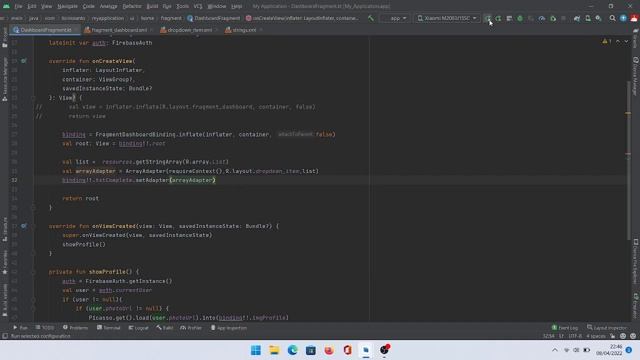This screenshot has width=640, height=360.
Task: Open the Layout Inspector button
Action: click(607, 328)
